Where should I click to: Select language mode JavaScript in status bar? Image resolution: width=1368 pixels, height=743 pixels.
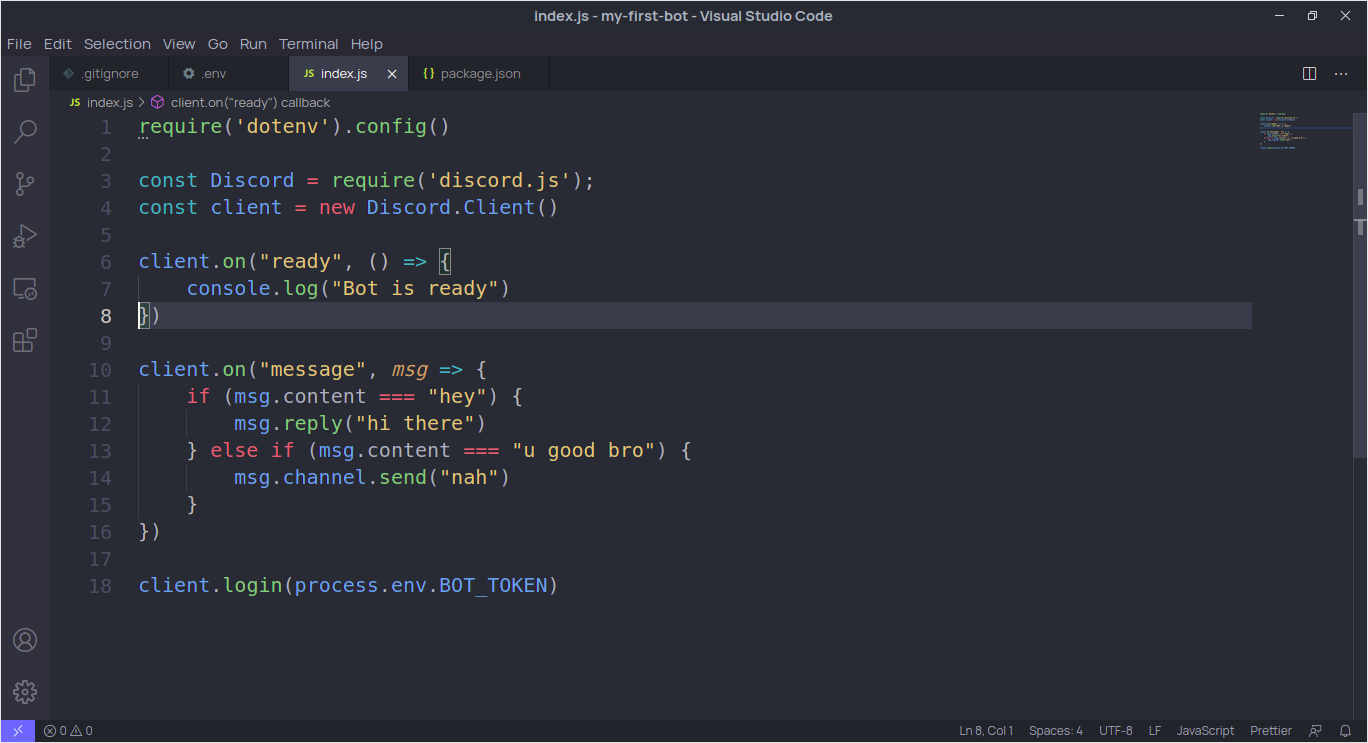click(1205, 731)
